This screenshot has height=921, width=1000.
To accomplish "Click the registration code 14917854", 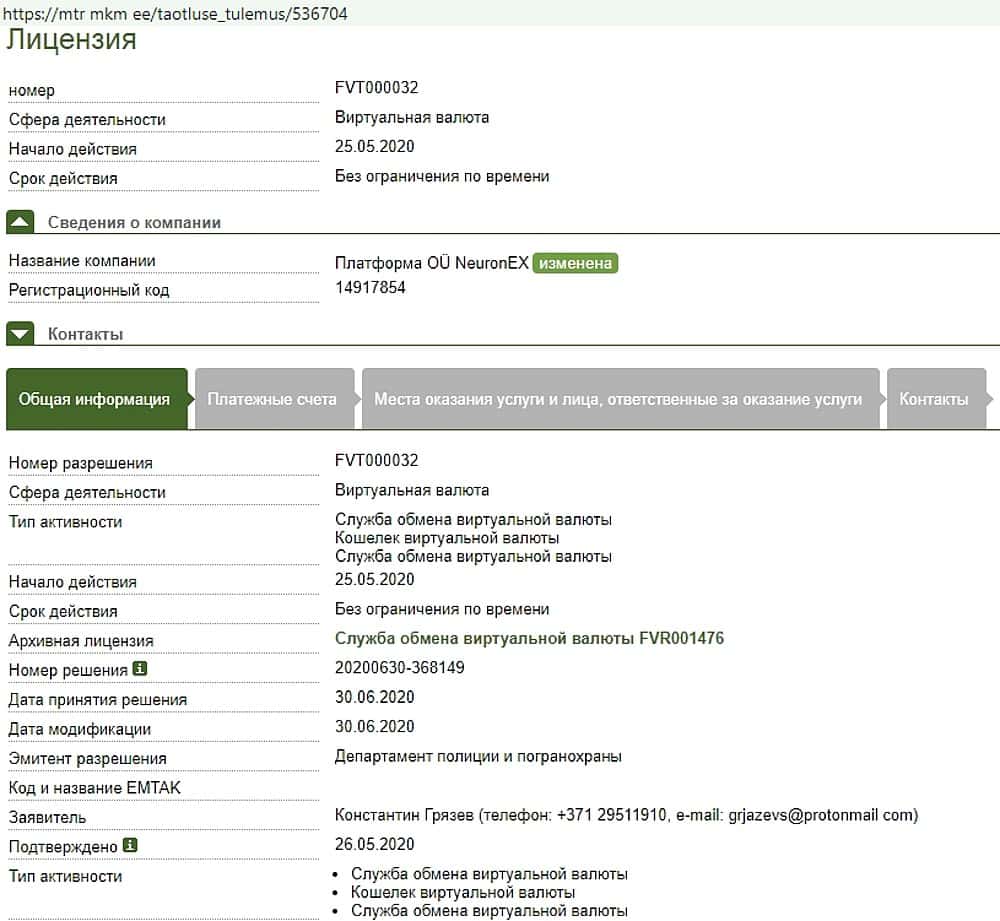I will click(x=370, y=288).
